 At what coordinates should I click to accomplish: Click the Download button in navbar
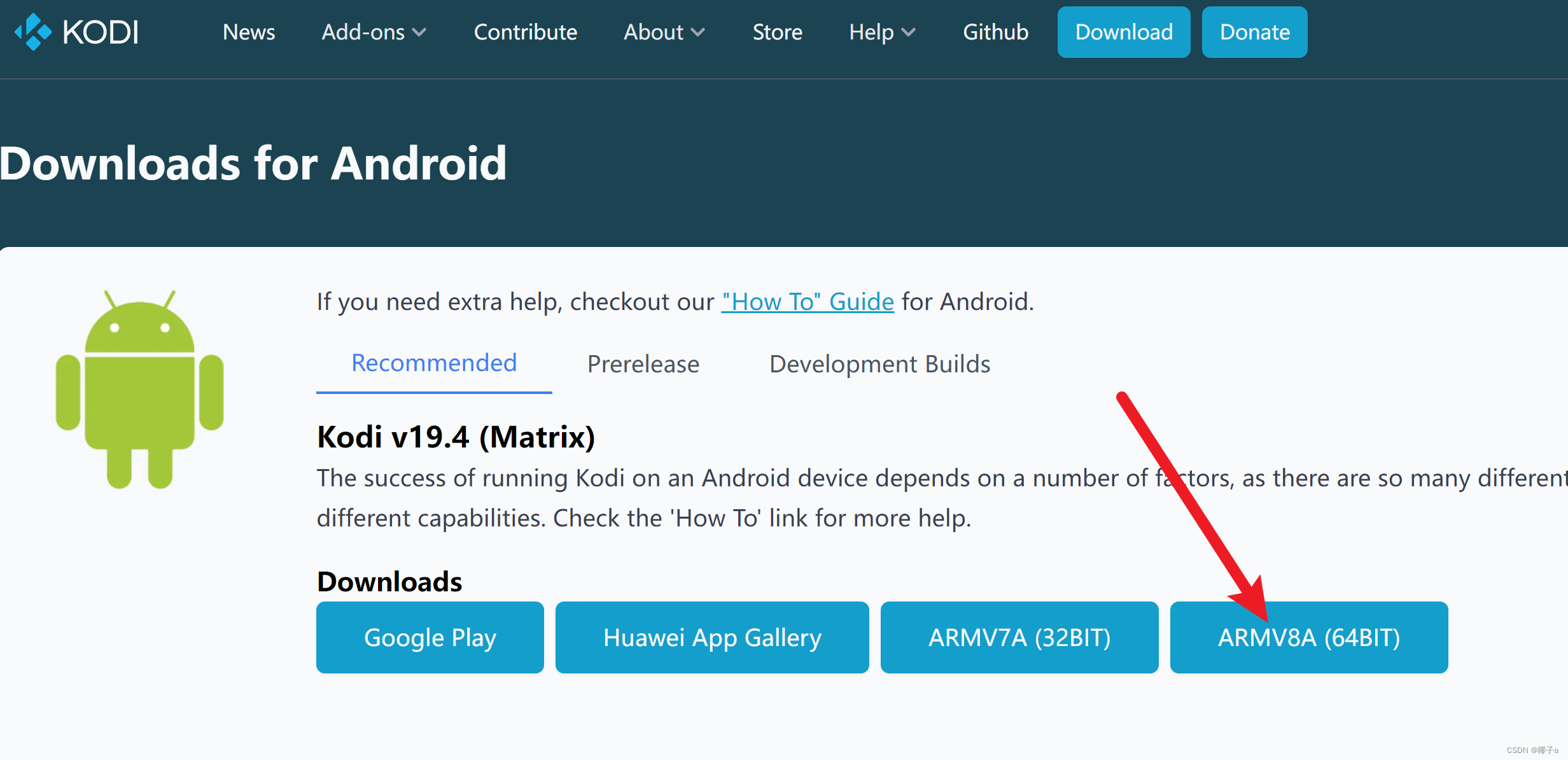1123,32
